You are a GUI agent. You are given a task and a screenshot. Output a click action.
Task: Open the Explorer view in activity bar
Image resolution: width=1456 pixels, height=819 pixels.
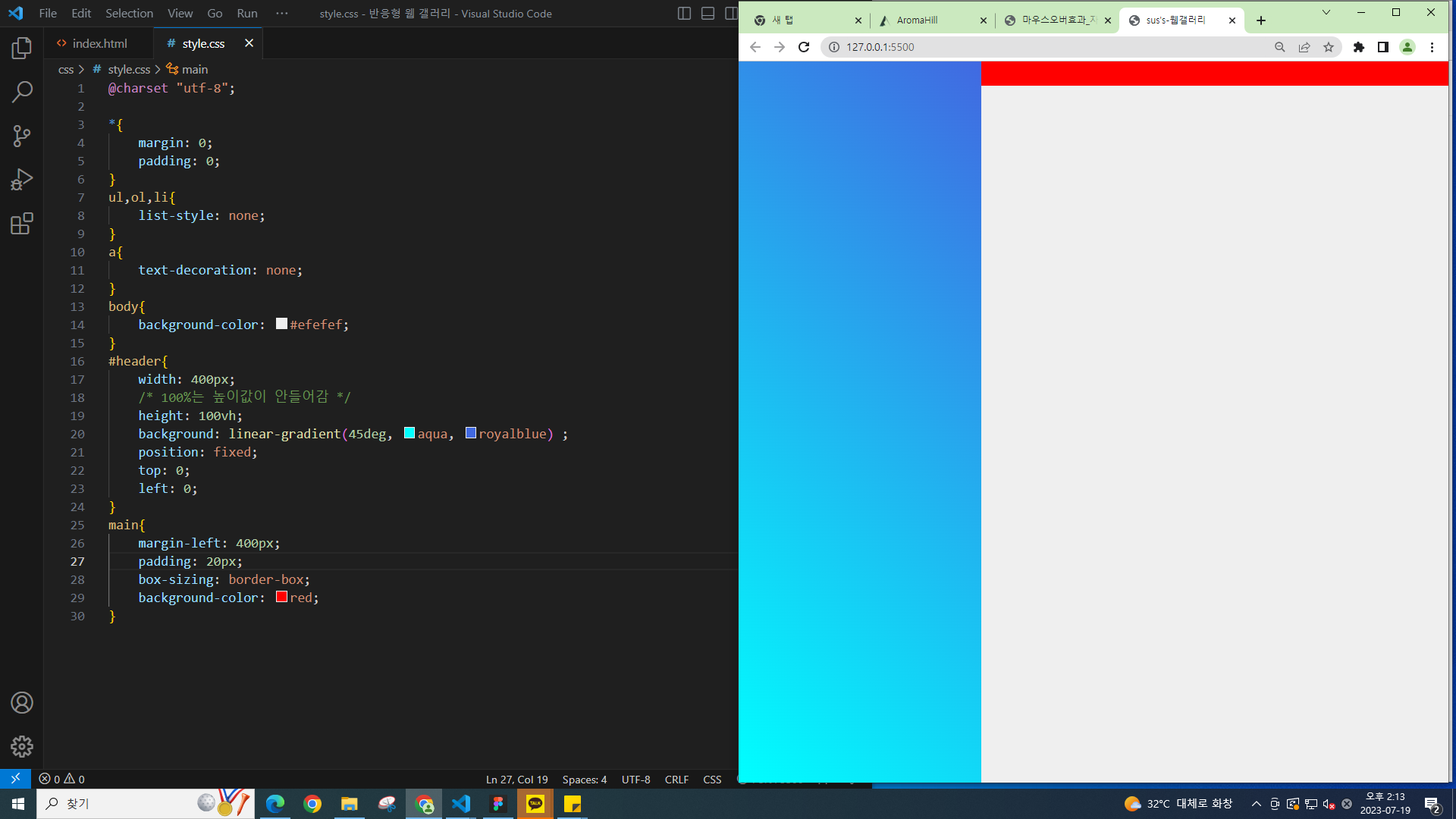pyautogui.click(x=22, y=49)
